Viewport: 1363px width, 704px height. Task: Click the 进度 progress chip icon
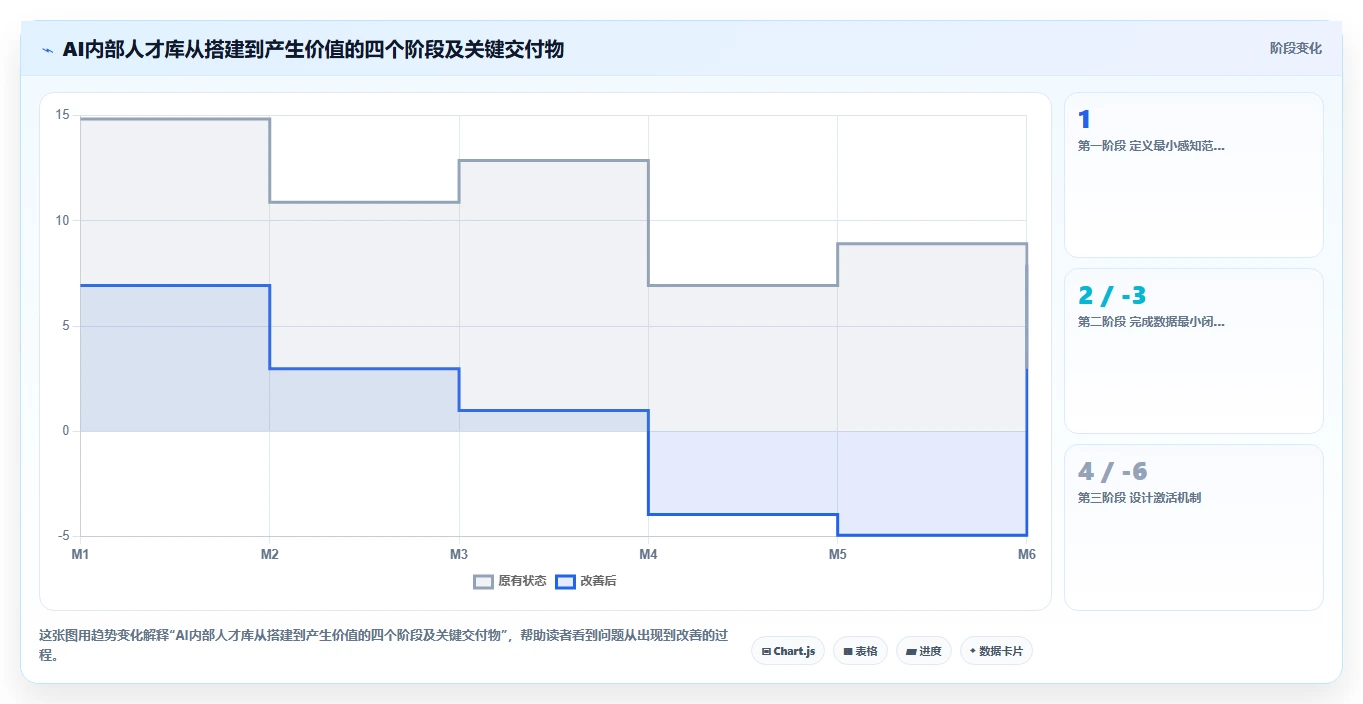pyautogui.click(x=911, y=651)
